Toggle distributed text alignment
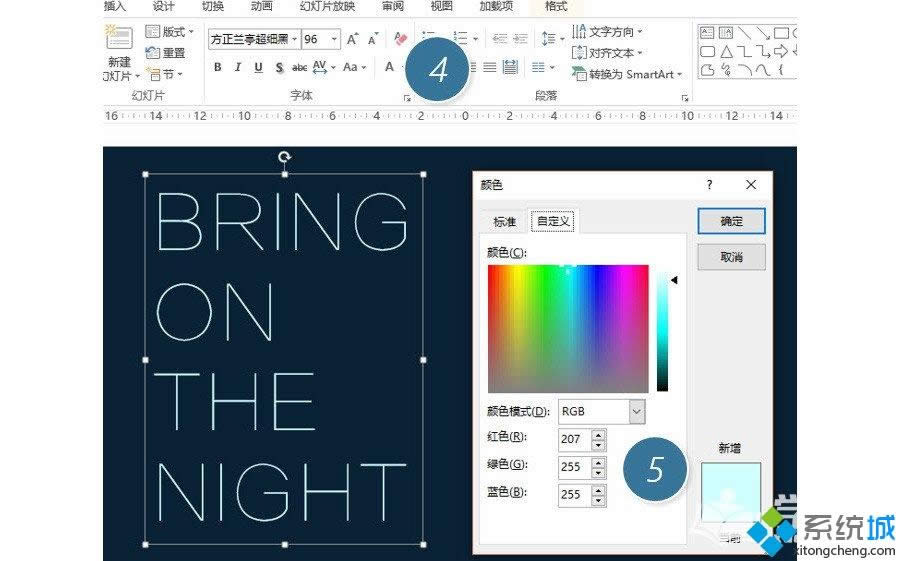The height and width of the screenshot is (561, 900). coord(510,67)
